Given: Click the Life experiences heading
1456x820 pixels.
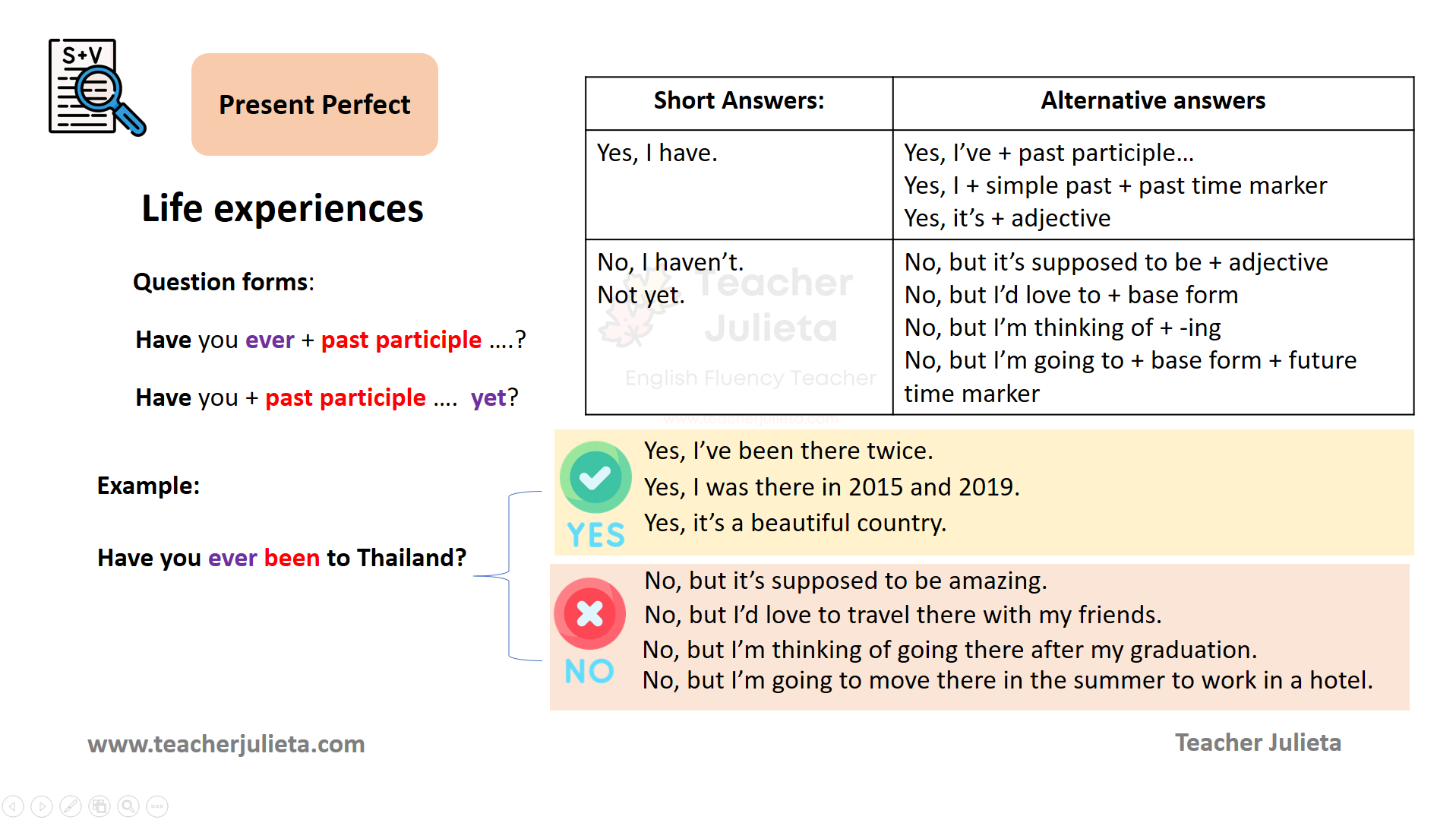Looking at the screenshot, I should tap(283, 208).
